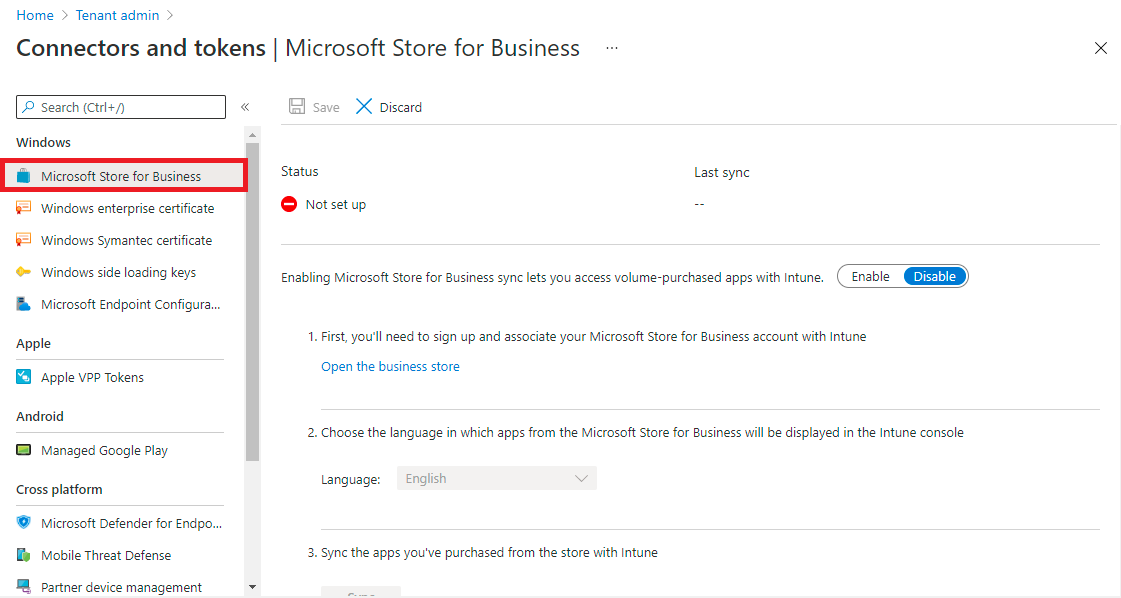Screen dimensions: 1121x598
Task: Go to Managed Google Play
Action: 104,450
